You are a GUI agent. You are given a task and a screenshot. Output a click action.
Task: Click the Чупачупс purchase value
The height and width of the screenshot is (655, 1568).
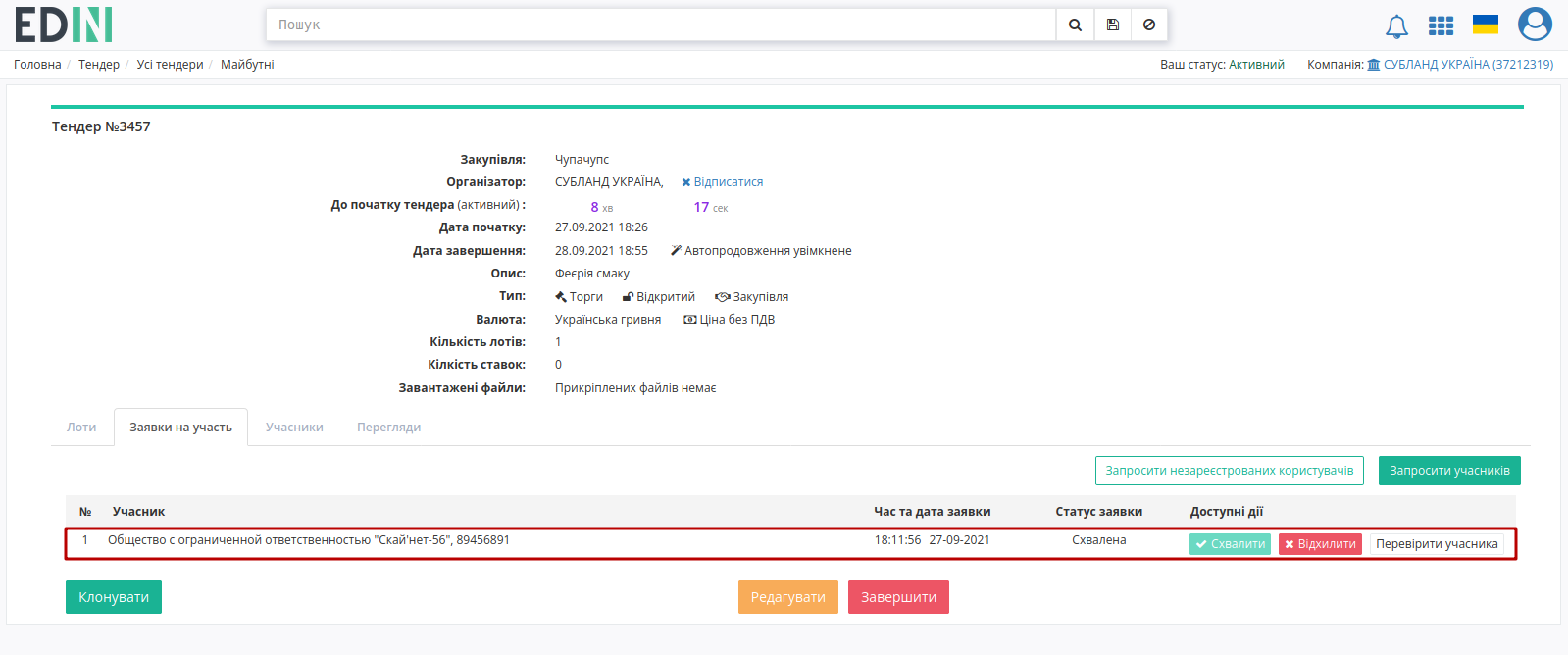pos(582,160)
